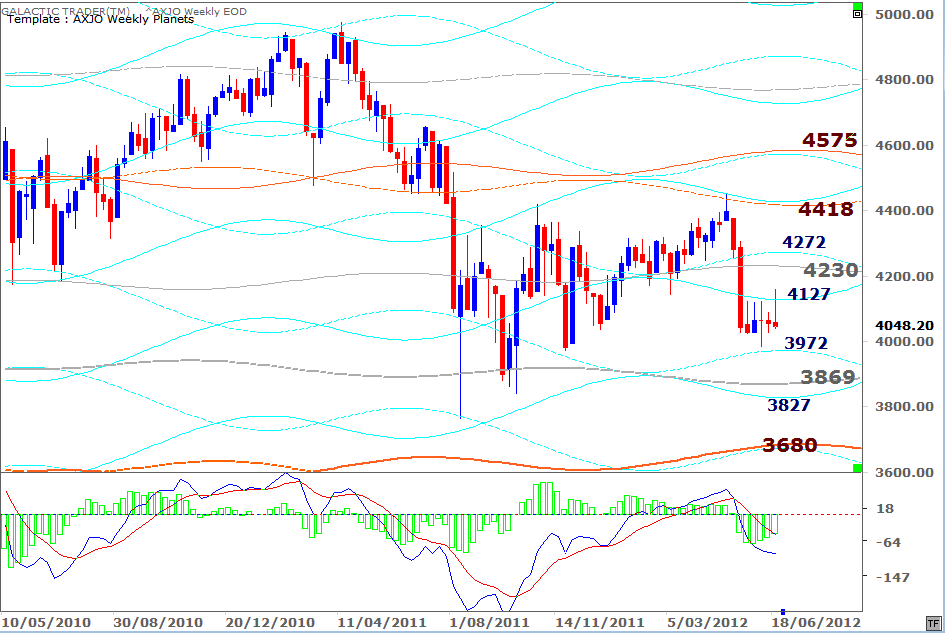Click the 10/05/2010 date label
The width and height of the screenshot is (945, 633).
click(46, 622)
